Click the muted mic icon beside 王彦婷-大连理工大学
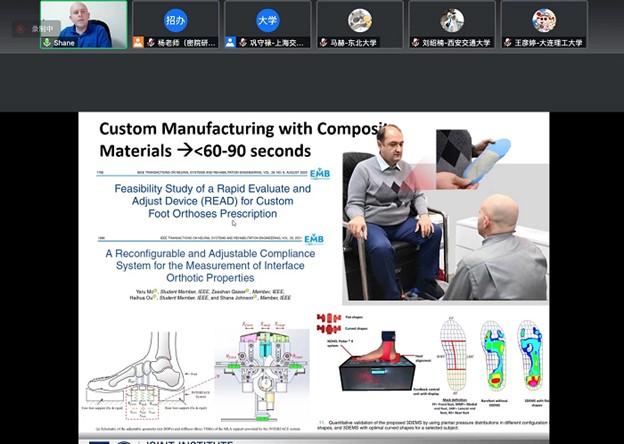Viewport: 624px width, 444px height. 508,43
